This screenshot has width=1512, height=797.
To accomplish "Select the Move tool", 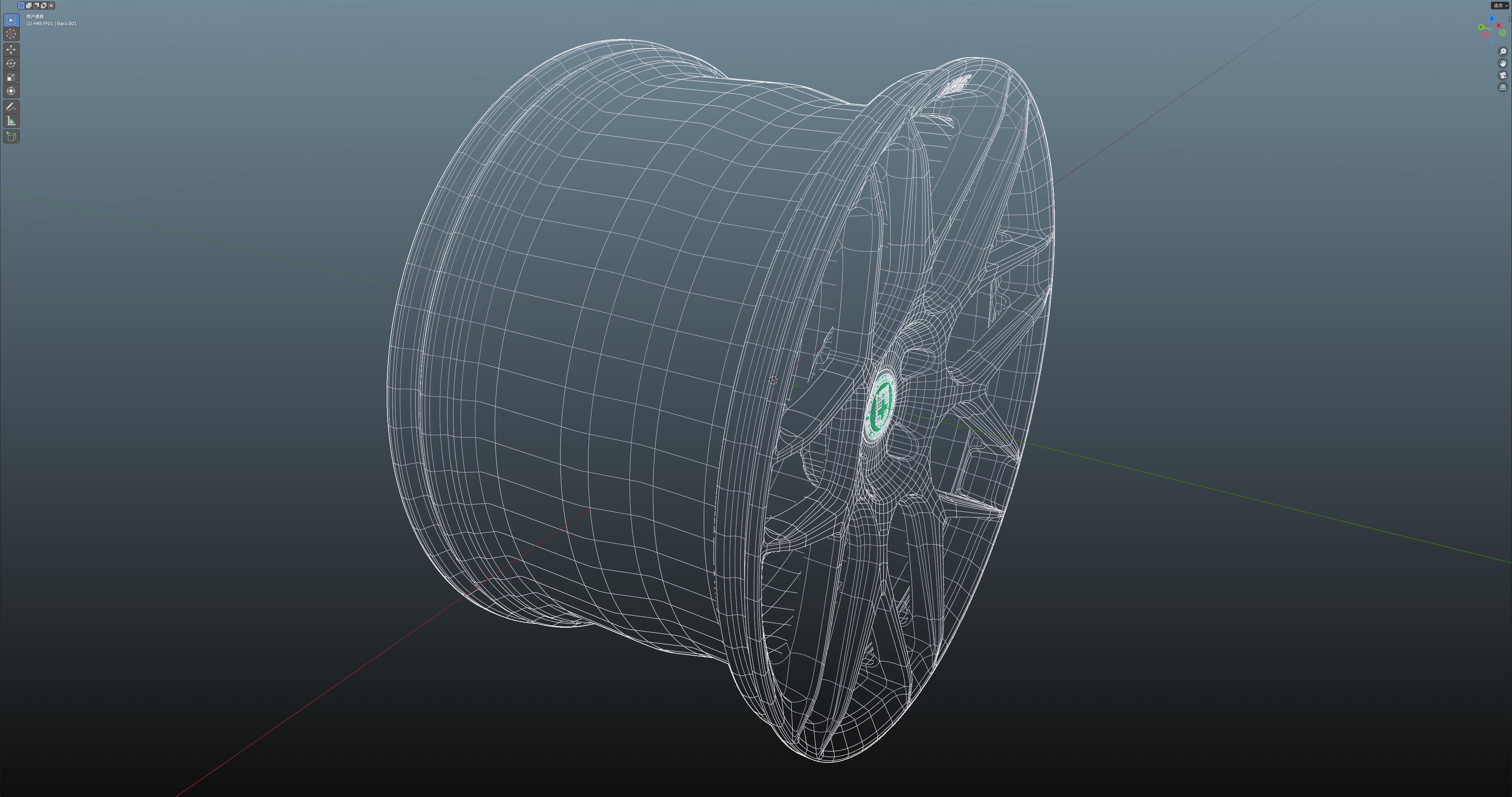I will click(x=11, y=49).
